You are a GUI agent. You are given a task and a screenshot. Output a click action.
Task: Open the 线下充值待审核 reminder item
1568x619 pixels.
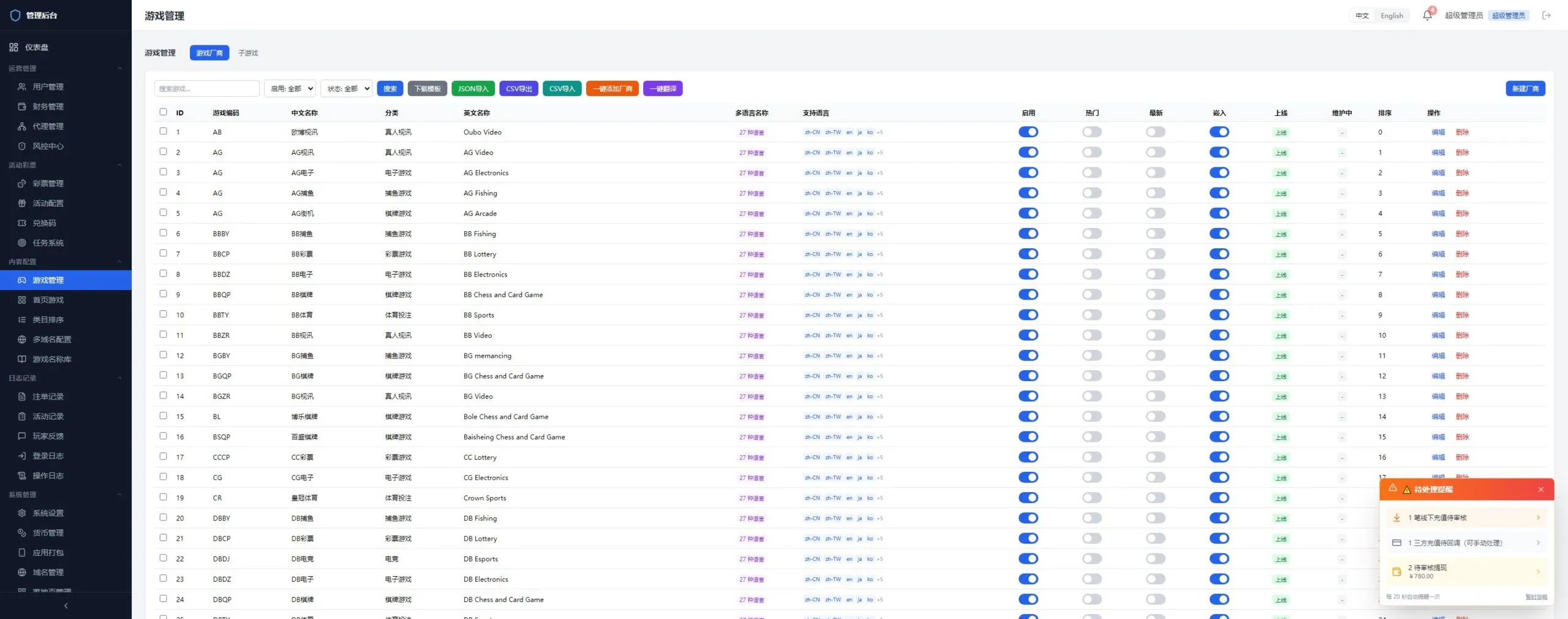pos(1466,518)
